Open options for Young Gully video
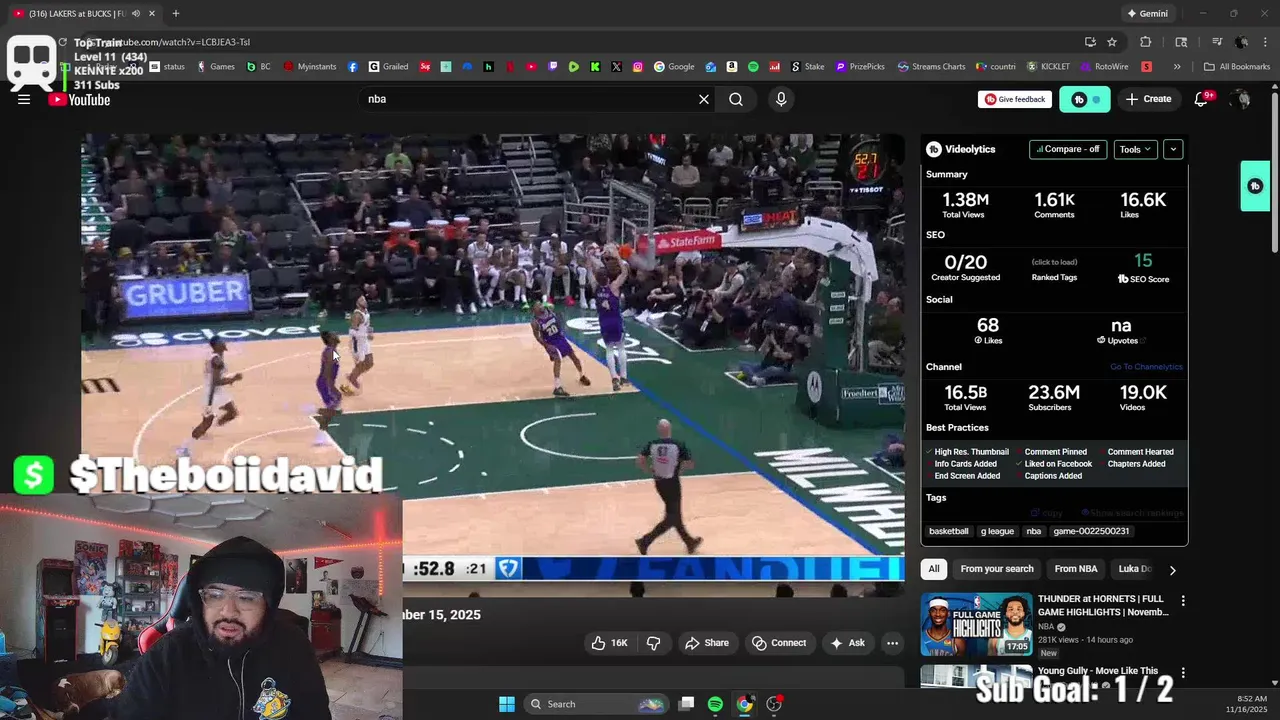The height and width of the screenshot is (720, 1280). [1183, 673]
